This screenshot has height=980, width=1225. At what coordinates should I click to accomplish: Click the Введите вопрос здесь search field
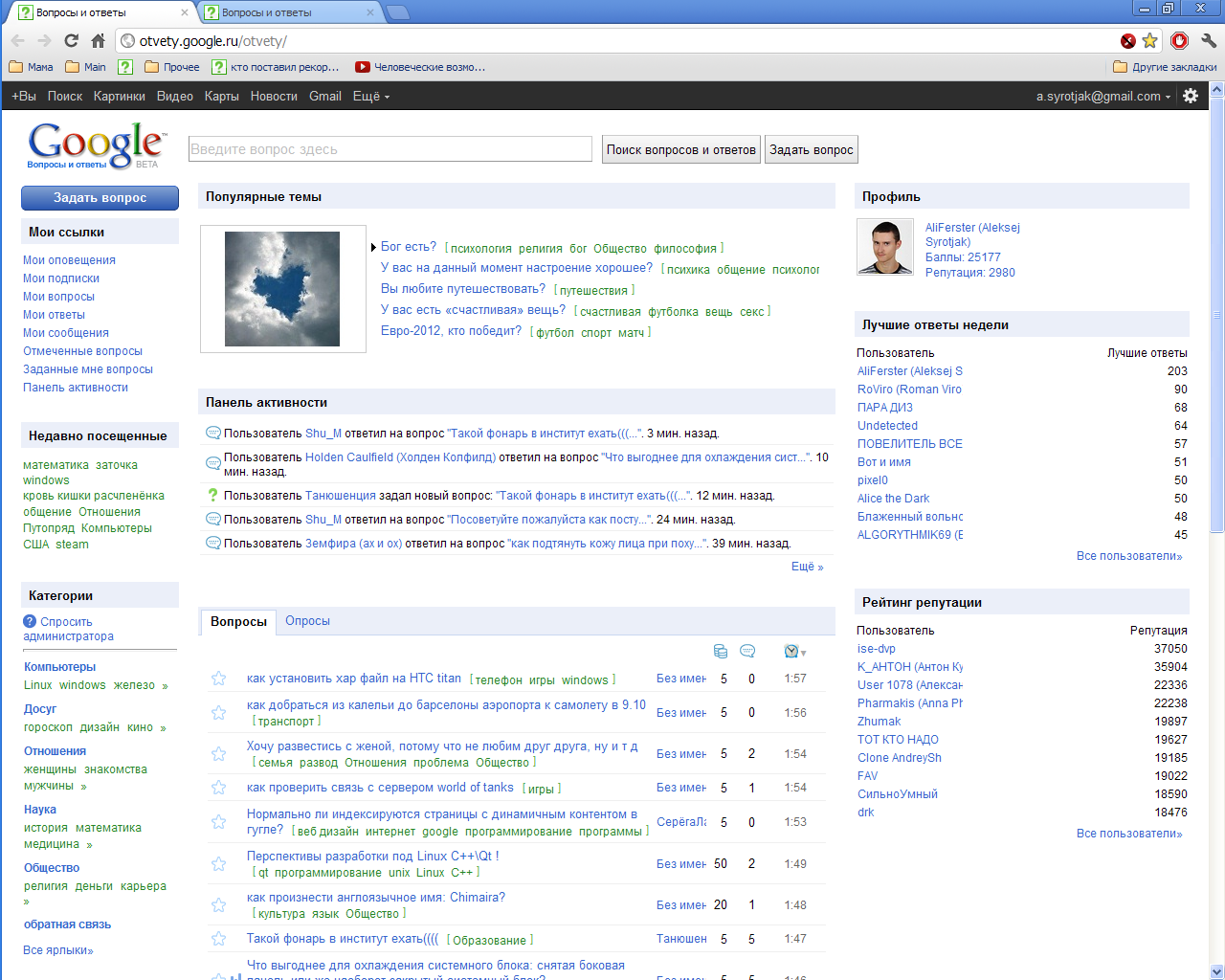tap(390, 149)
